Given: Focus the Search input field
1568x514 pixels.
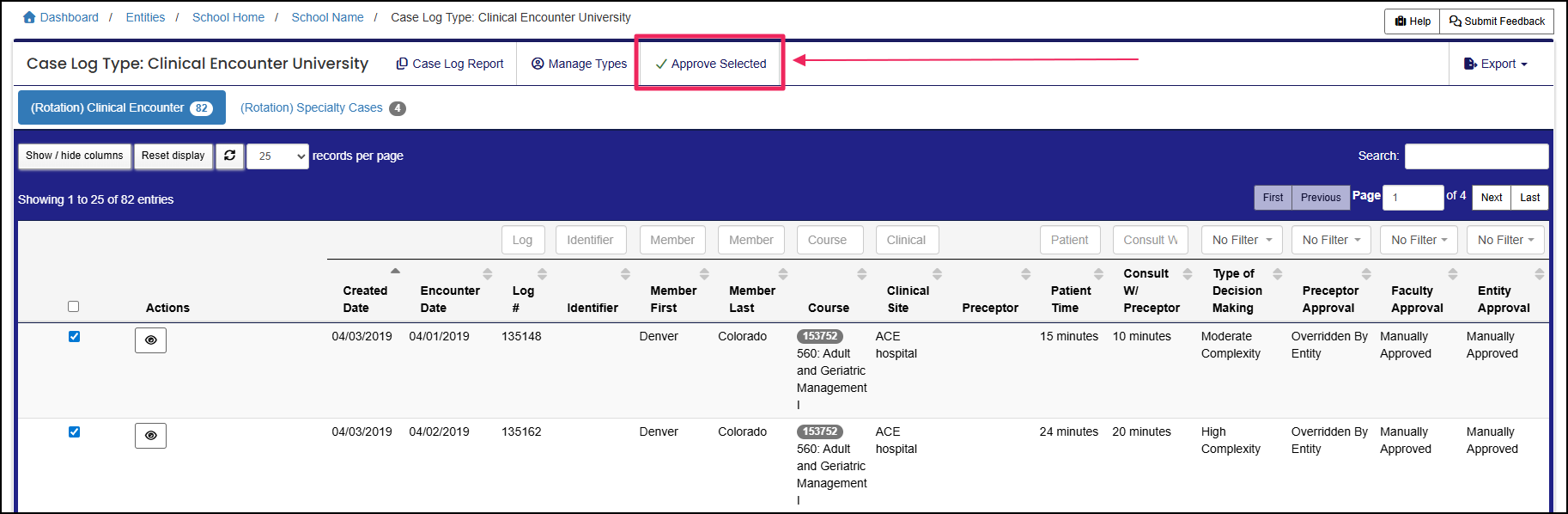Looking at the screenshot, I should click(1476, 156).
